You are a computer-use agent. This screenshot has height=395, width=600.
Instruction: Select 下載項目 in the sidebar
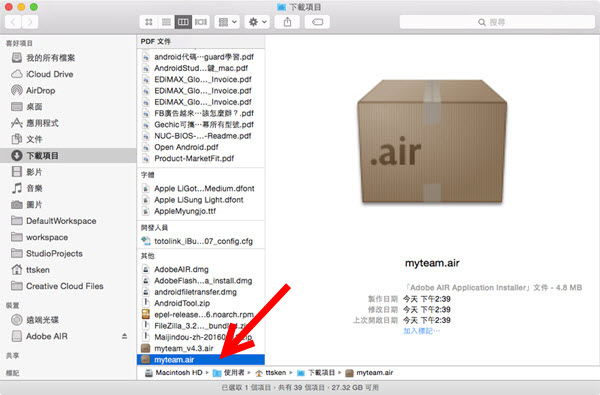click(68, 156)
